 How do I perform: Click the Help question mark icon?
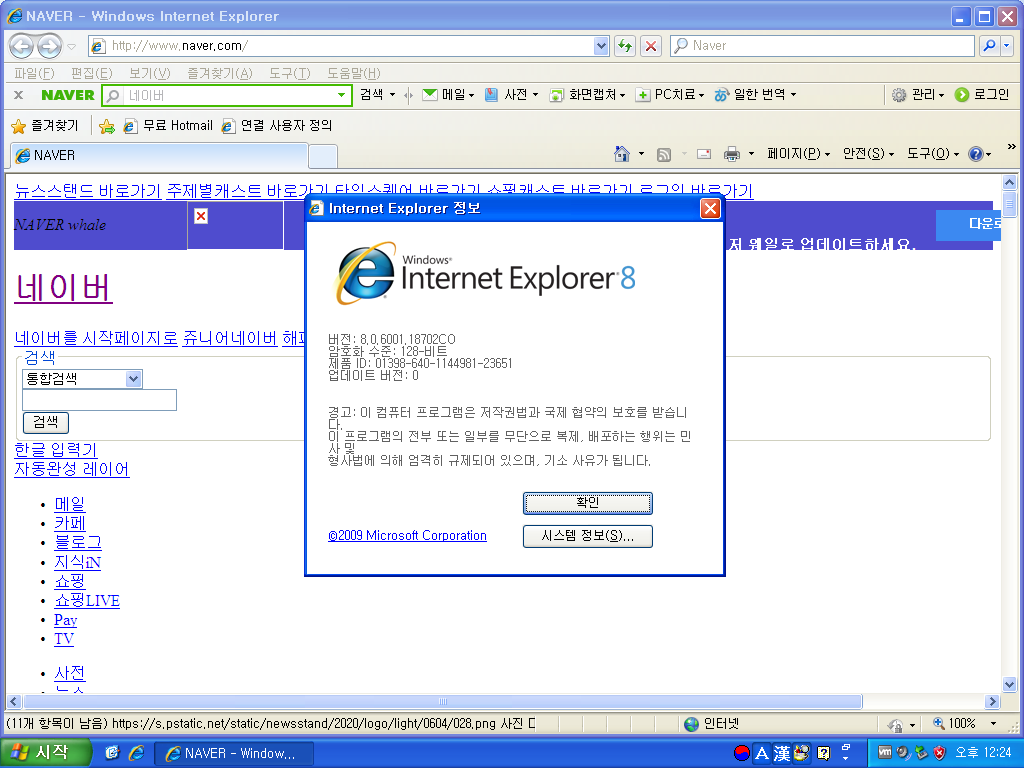point(976,155)
